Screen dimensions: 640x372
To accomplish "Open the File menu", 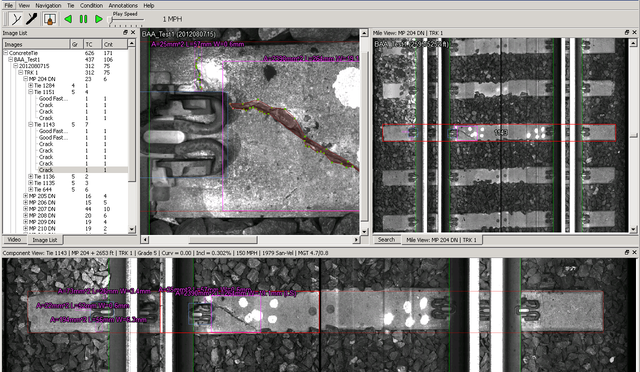I will 9,5.
